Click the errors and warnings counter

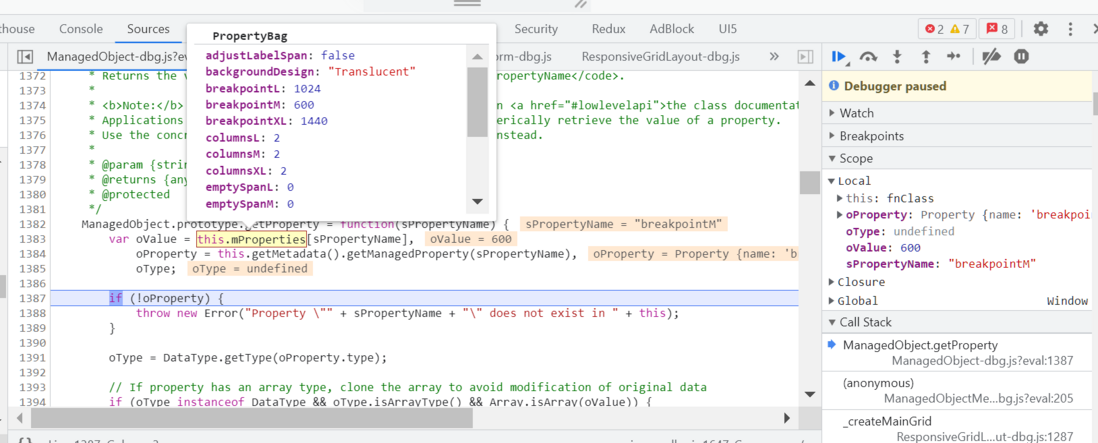pos(946,29)
